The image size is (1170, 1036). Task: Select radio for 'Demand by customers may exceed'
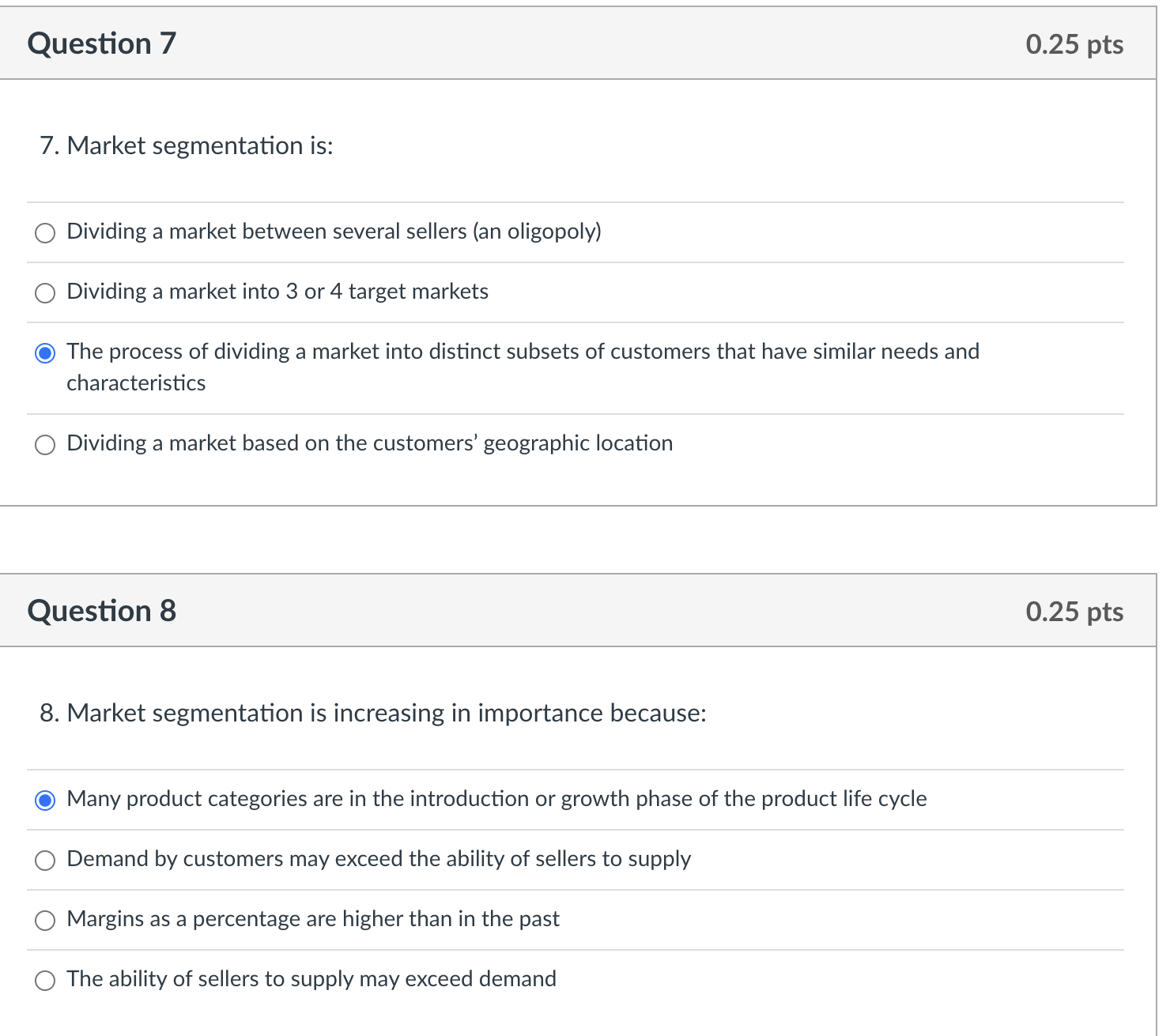(46, 861)
